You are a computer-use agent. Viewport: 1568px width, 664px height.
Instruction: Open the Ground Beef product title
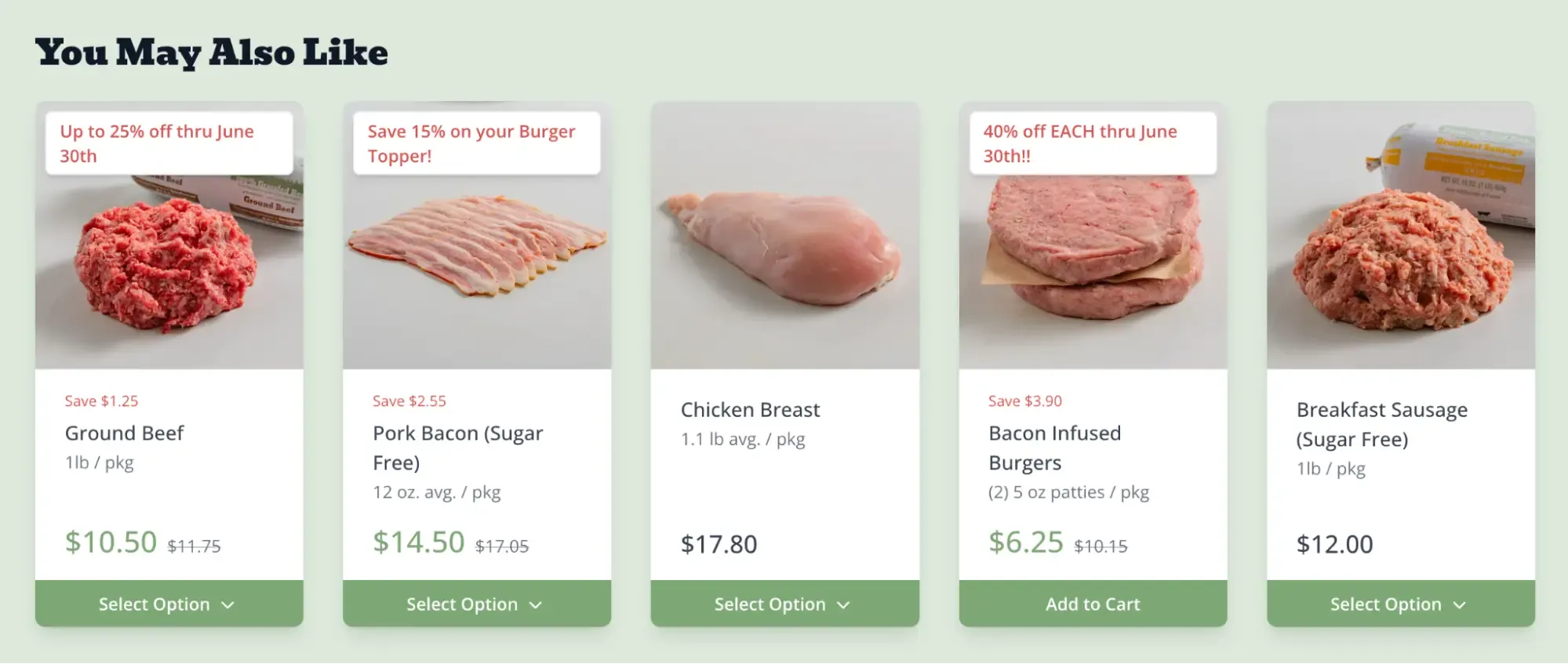coord(124,433)
